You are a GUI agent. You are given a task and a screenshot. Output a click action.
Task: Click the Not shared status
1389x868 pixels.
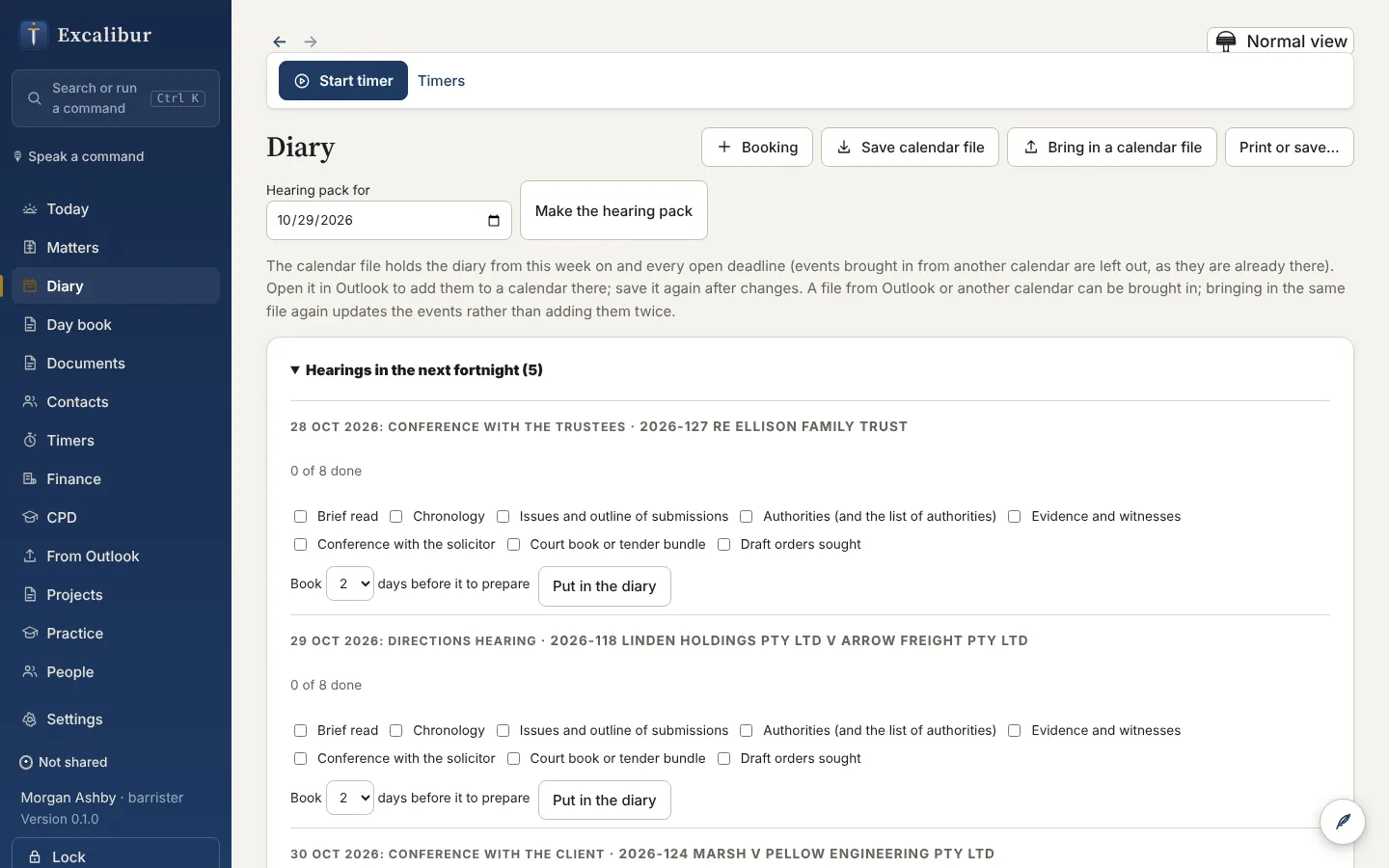point(64,762)
